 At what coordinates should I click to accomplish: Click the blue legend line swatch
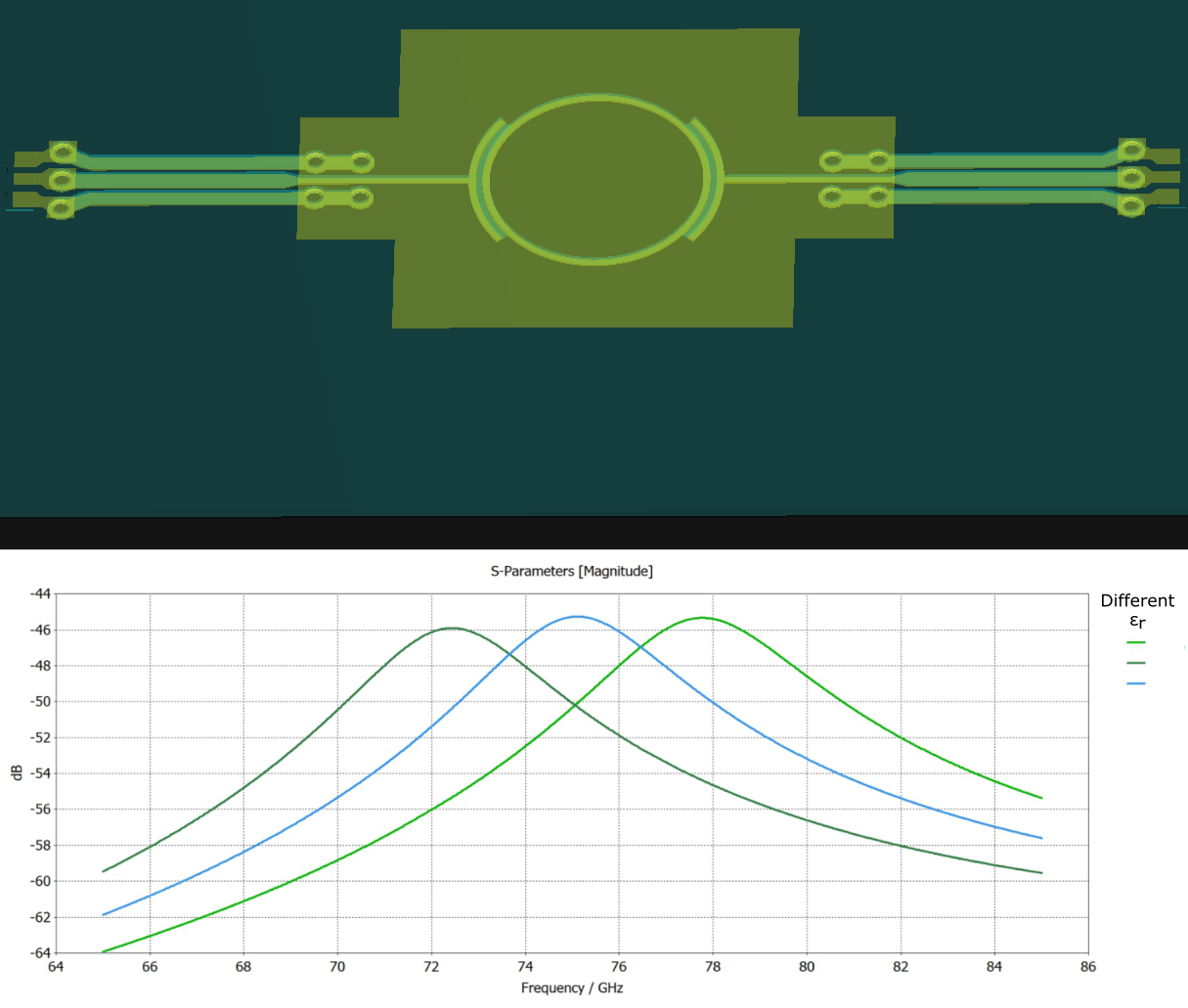1136,683
